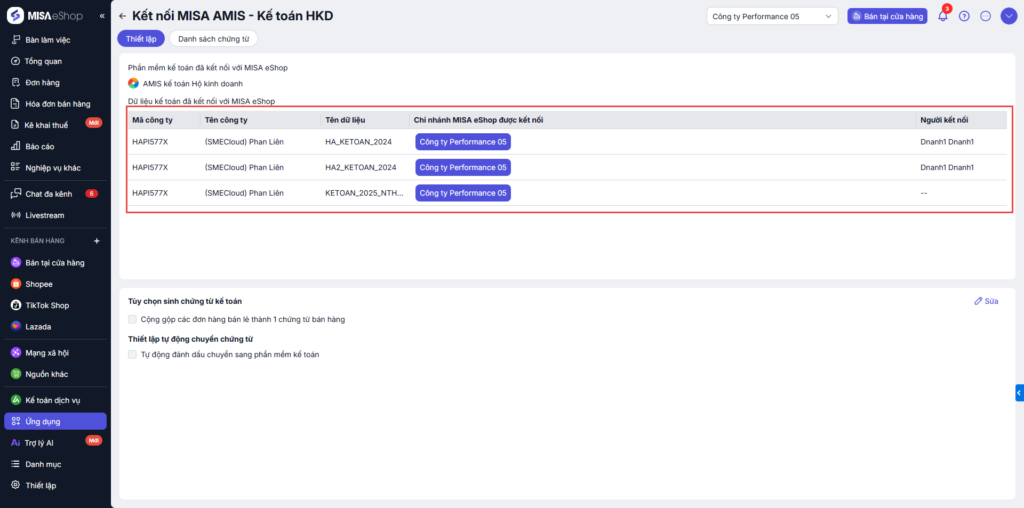Add a new sales channel plus icon
The image size is (1024, 508).
97,241
